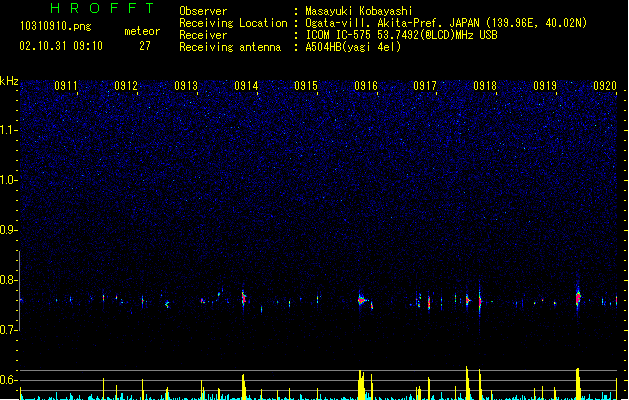Click the 0.8 kHz axis label
629x400 pixels.
coord(9,280)
